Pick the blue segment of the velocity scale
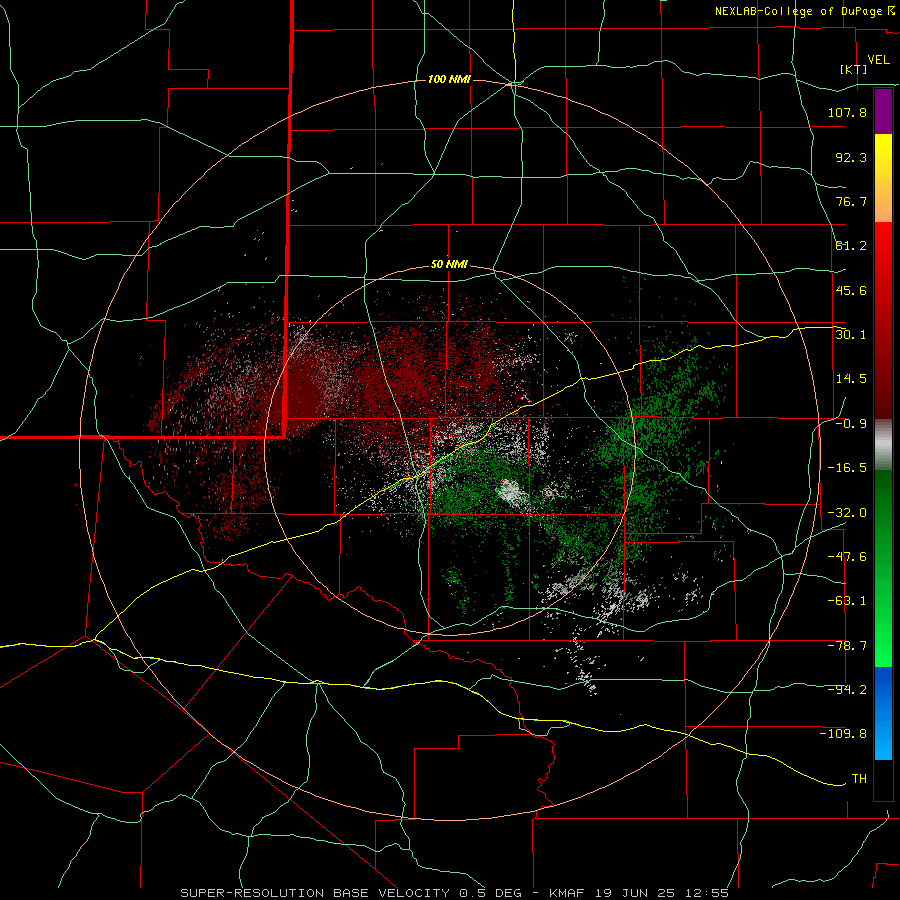Image resolution: width=900 pixels, height=900 pixels. click(x=883, y=713)
